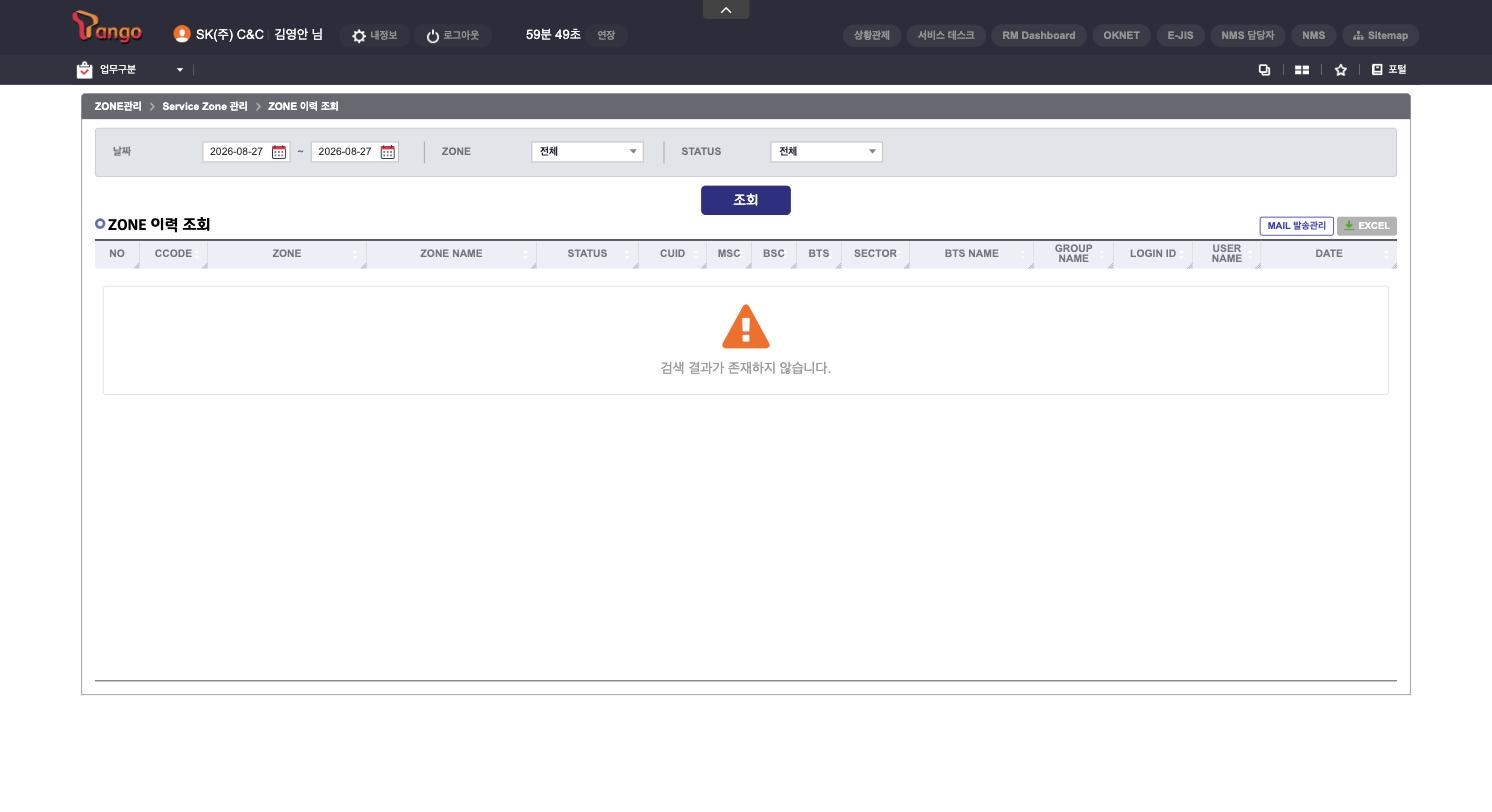Open NMS 담당자 menu

click(x=1248, y=36)
